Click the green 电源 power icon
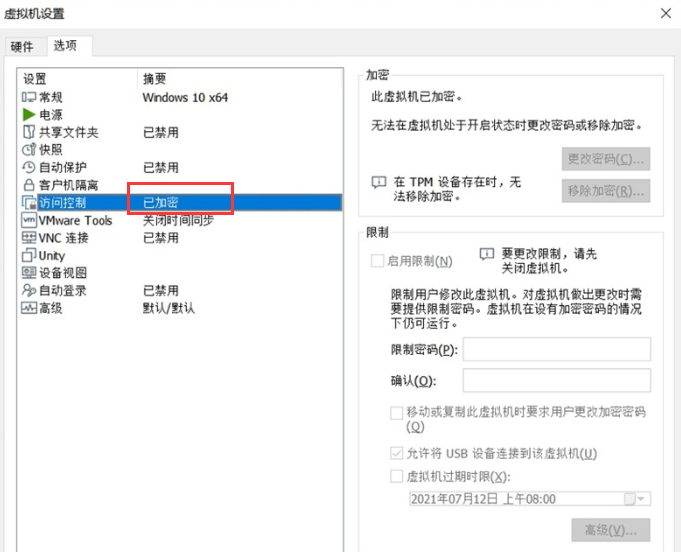Image resolution: width=681 pixels, height=552 pixels. coord(29,115)
